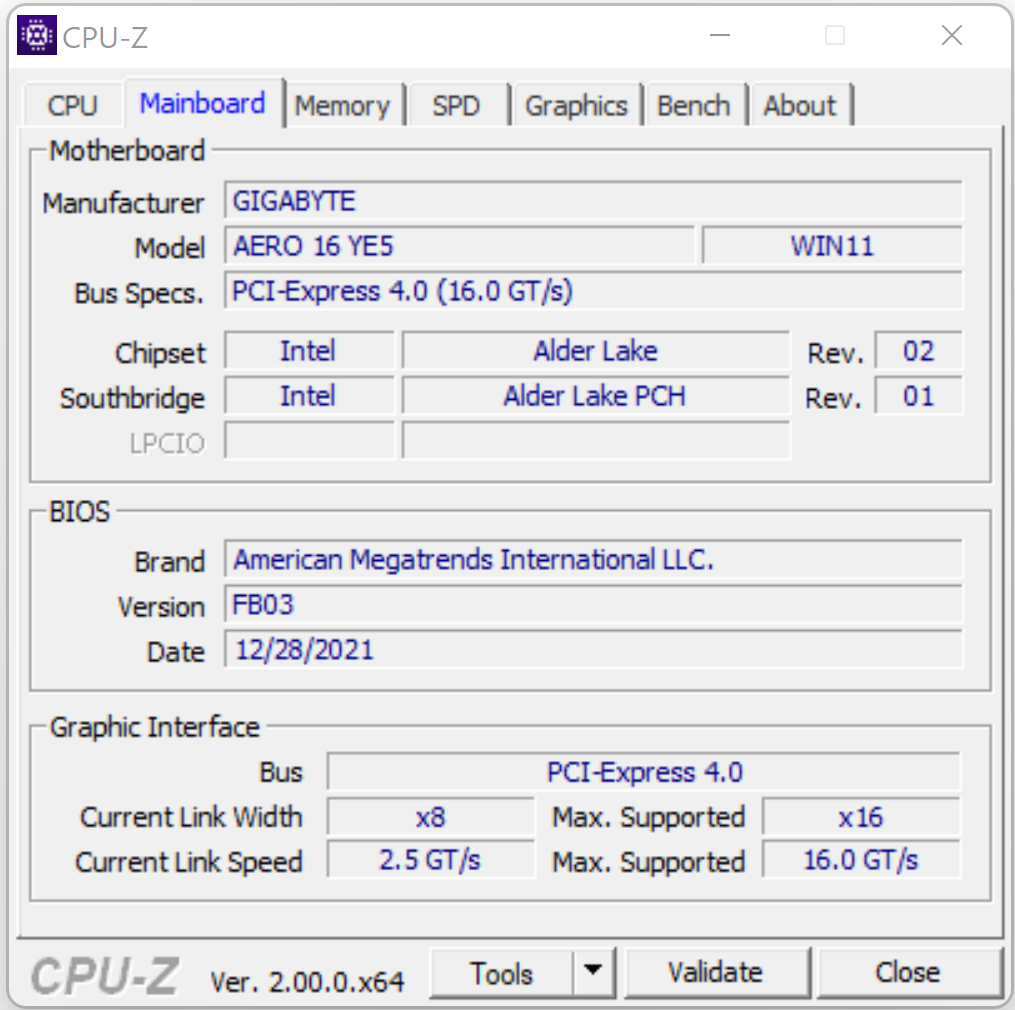Click the CPU-Z app icon in title bar

(37, 37)
